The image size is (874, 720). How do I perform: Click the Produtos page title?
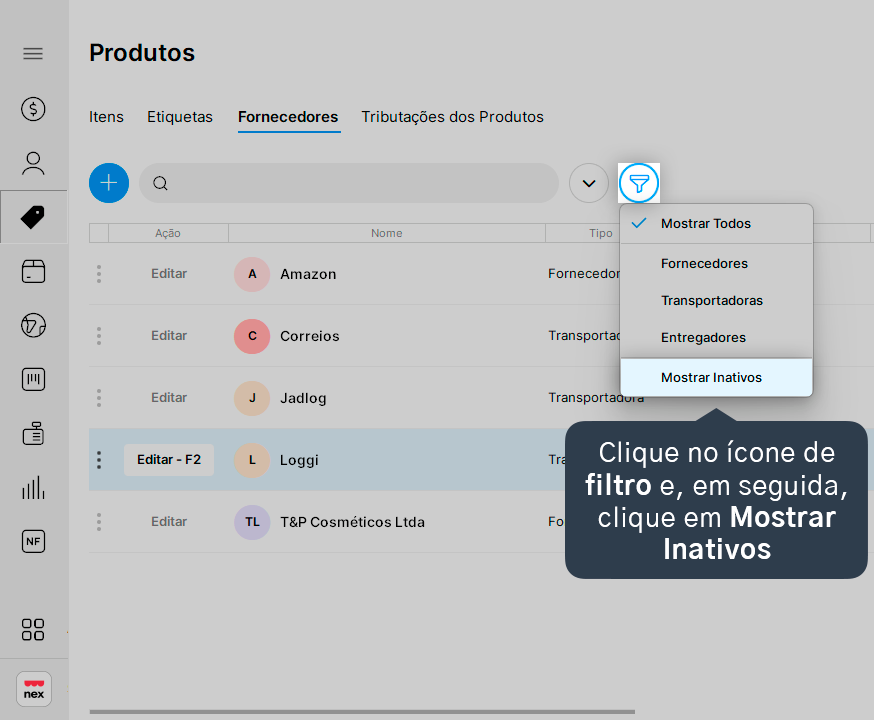[142, 53]
